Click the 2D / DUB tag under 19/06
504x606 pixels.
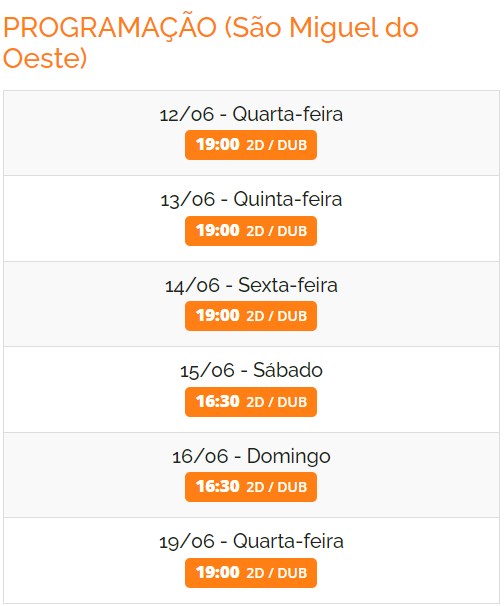click(x=277, y=573)
